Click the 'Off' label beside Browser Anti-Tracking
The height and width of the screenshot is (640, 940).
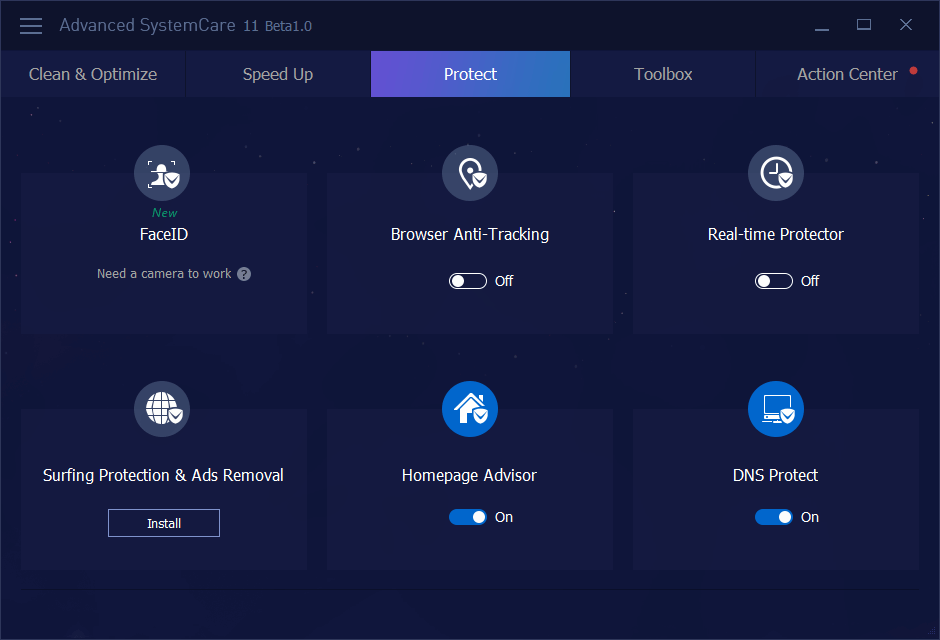(504, 281)
